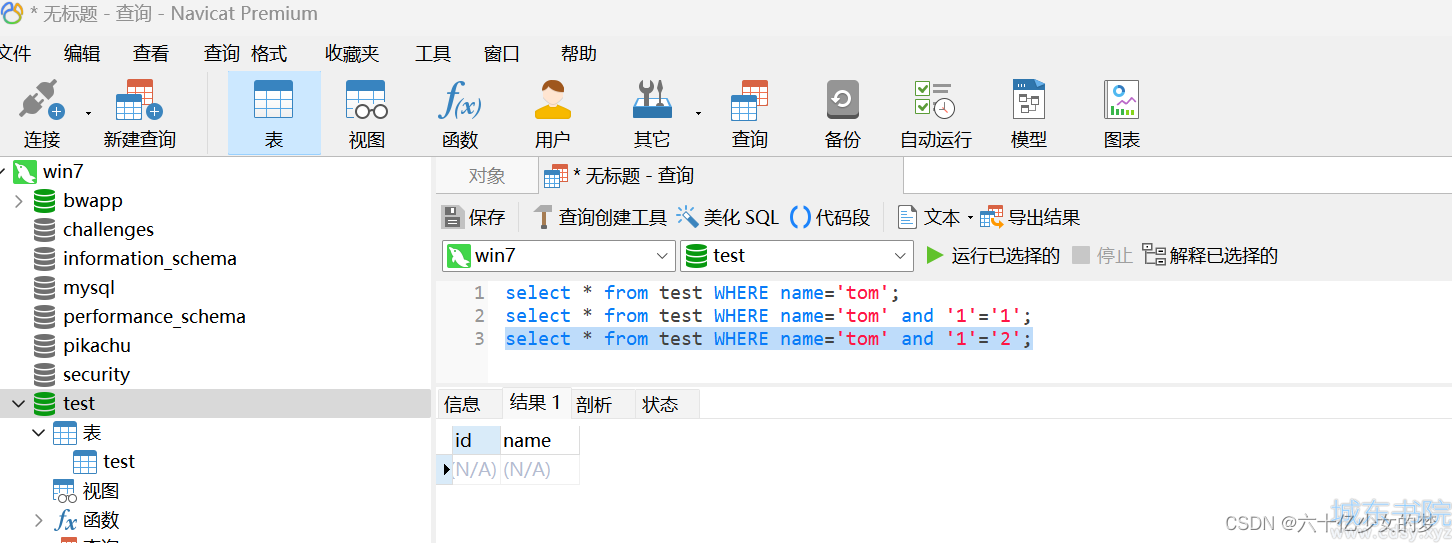Open the 格式 menu
The image size is (1452, 543).
click(269, 54)
